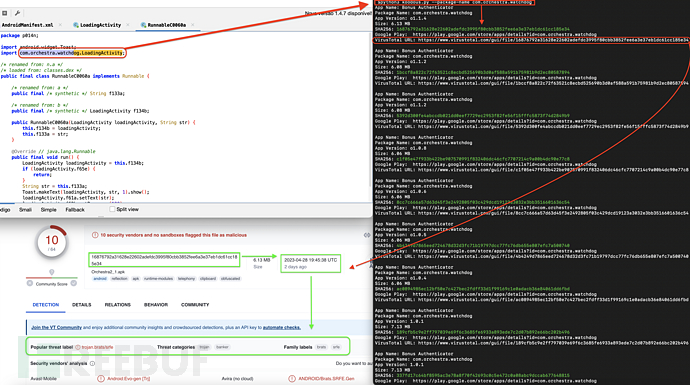Open the new version 1.4.7 available notice

coord(338,13)
